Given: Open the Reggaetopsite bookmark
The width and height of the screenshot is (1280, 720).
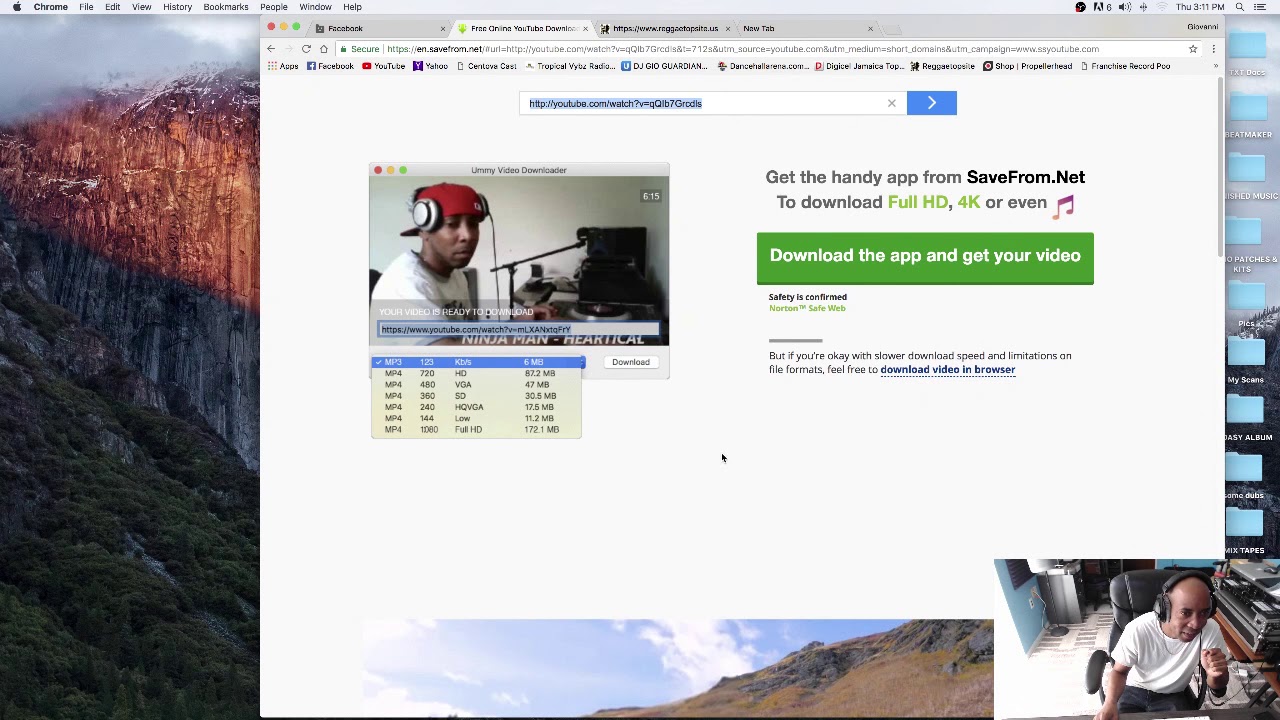Looking at the screenshot, I should click(942, 66).
